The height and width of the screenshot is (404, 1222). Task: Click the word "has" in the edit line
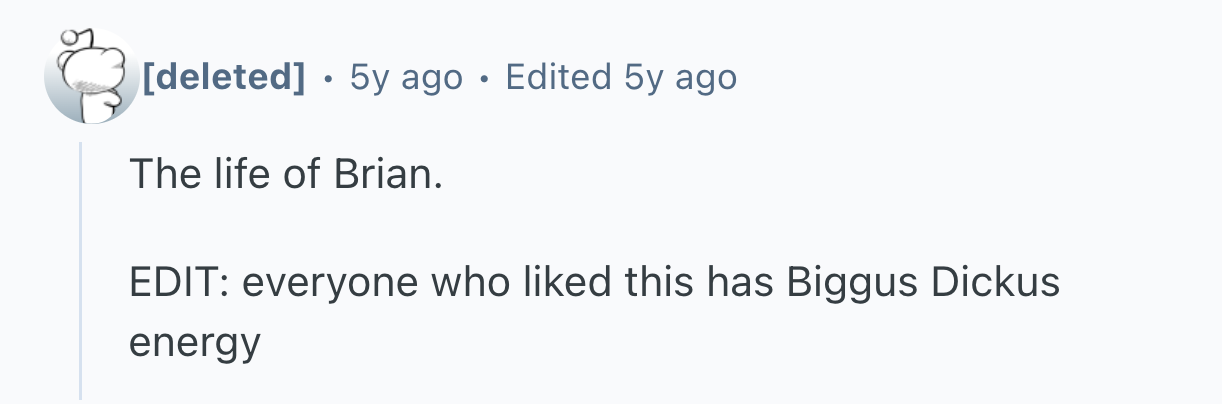[739, 284]
